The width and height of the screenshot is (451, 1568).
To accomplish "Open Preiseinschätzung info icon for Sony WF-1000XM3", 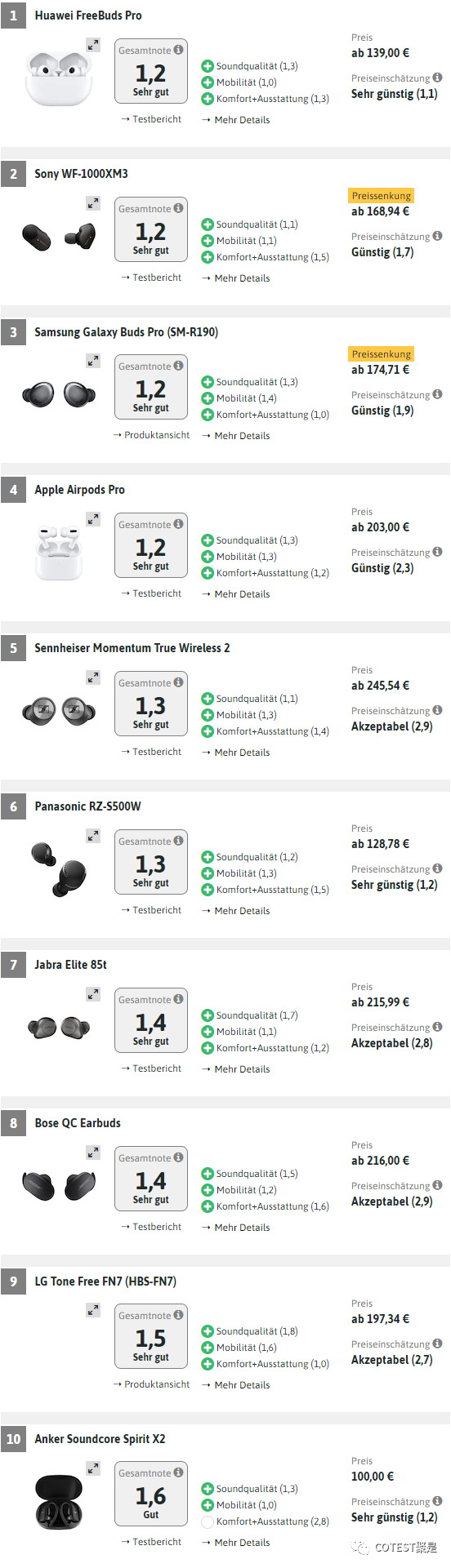I will (437, 236).
